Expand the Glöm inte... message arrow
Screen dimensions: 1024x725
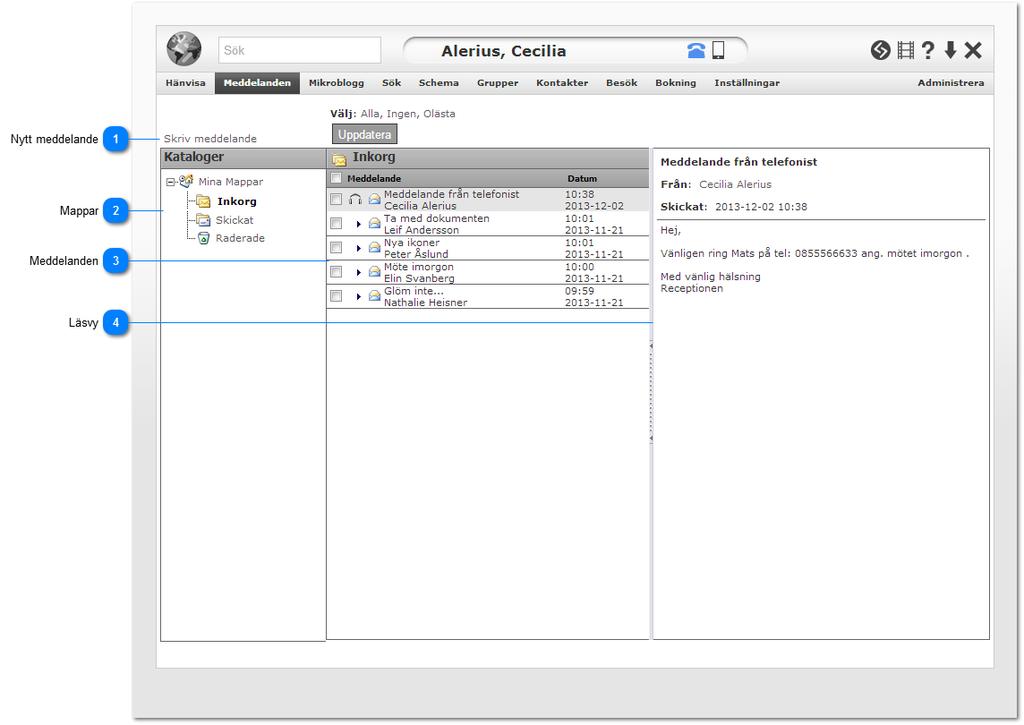pos(359,297)
